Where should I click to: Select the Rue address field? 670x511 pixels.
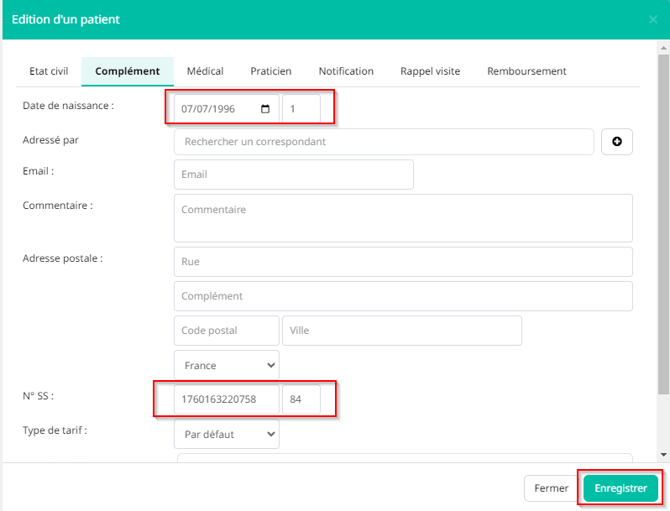pyautogui.click(x=403, y=262)
